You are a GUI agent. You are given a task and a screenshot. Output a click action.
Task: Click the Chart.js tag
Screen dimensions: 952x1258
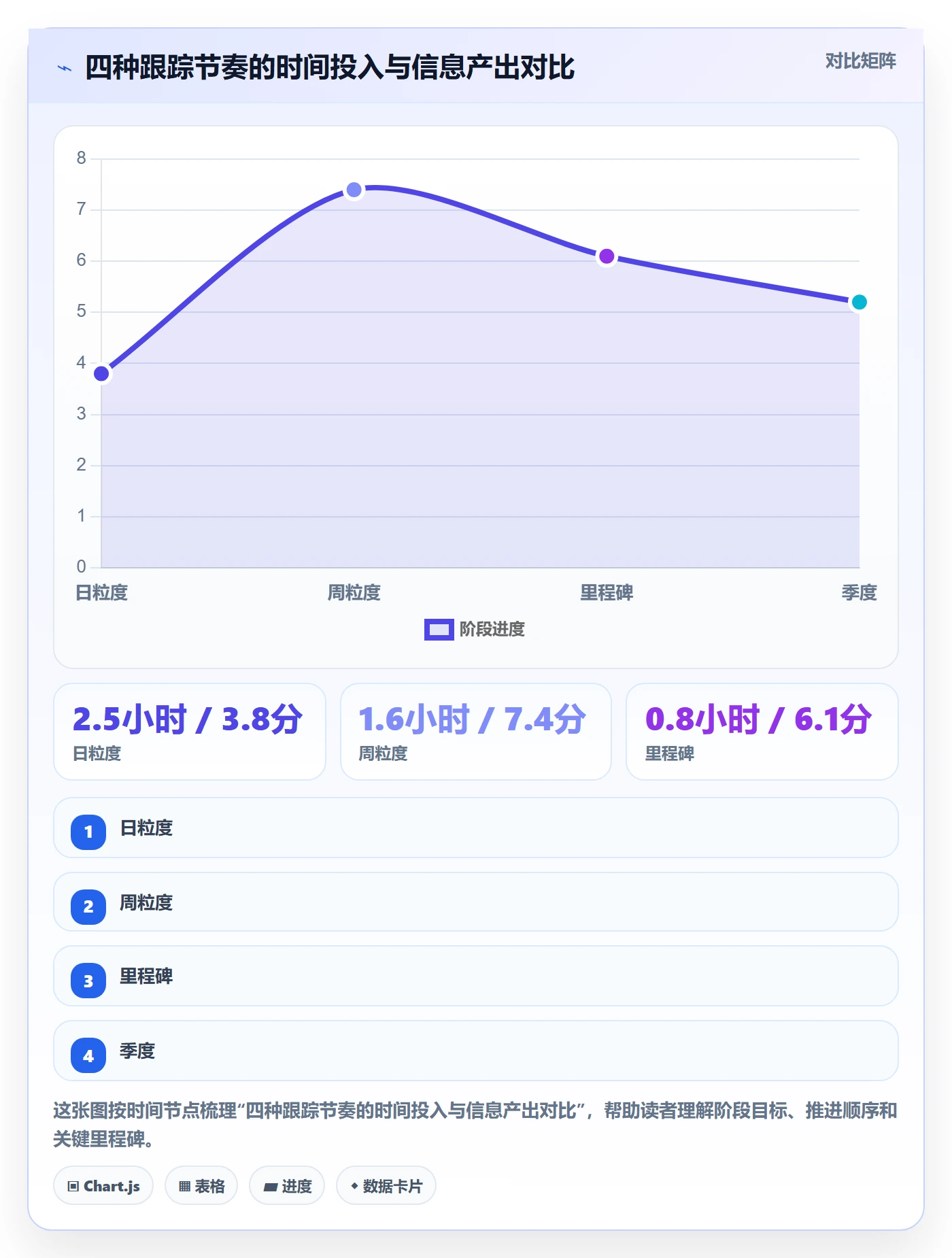click(x=103, y=1186)
